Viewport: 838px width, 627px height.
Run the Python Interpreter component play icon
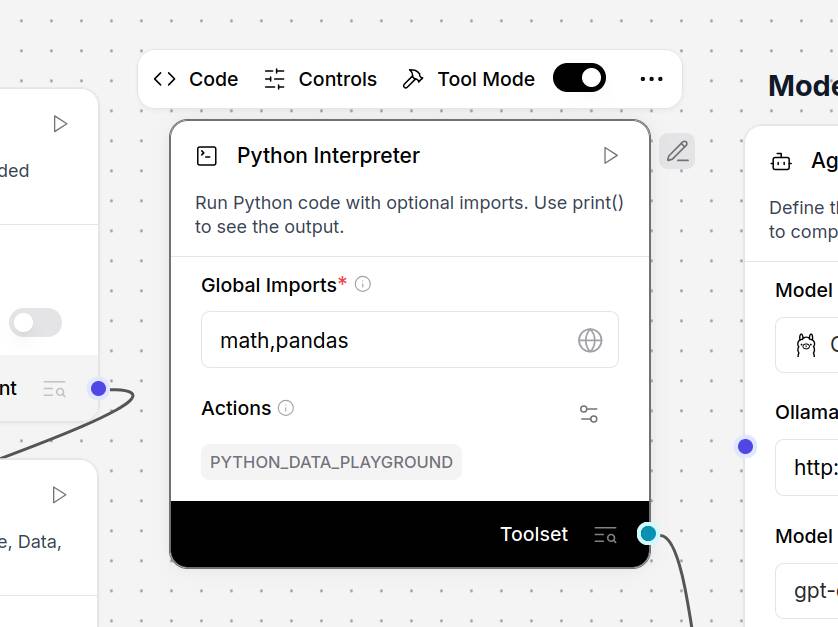611,156
